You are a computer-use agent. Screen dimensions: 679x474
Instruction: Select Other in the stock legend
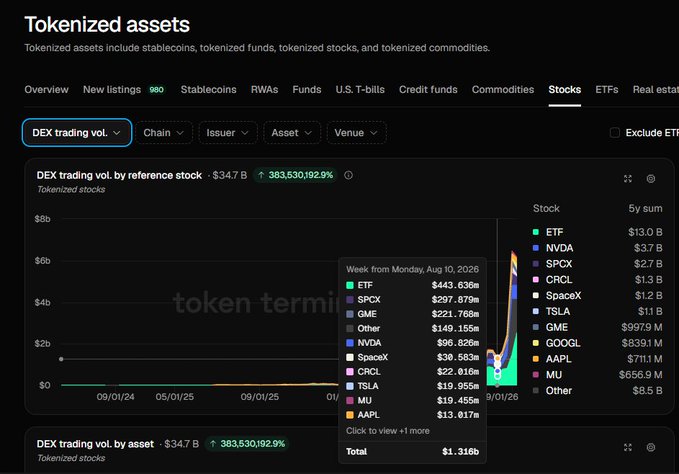tap(559, 390)
